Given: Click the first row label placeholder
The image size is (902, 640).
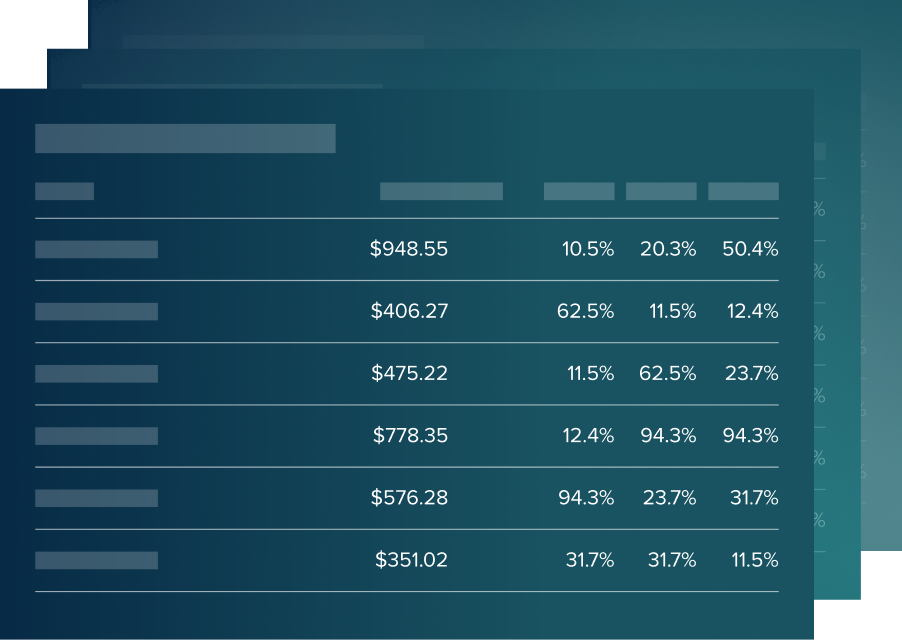Looking at the screenshot, I should (x=96, y=249).
